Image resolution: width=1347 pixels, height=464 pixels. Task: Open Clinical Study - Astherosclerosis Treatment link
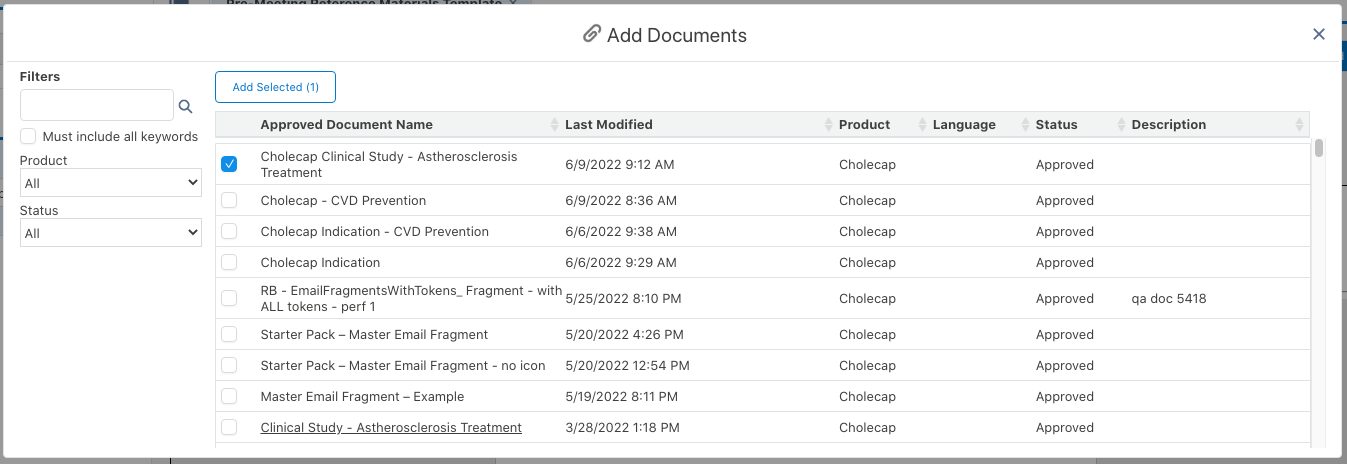(391, 427)
